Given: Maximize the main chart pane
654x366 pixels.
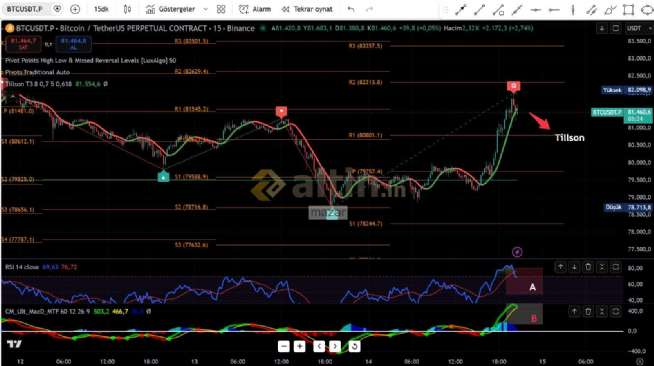Looking at the screenshot, I should [x=616, y=28].
